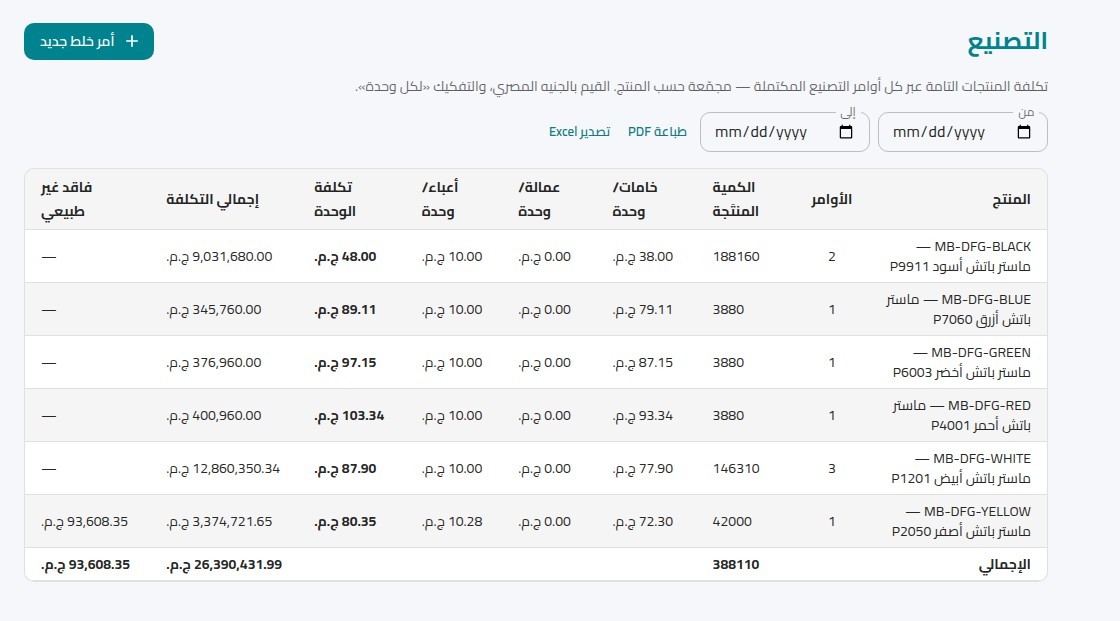Click the الإجمالي totals row label
This screenshot has height=621, width=1120.
tap(1004, 565)
